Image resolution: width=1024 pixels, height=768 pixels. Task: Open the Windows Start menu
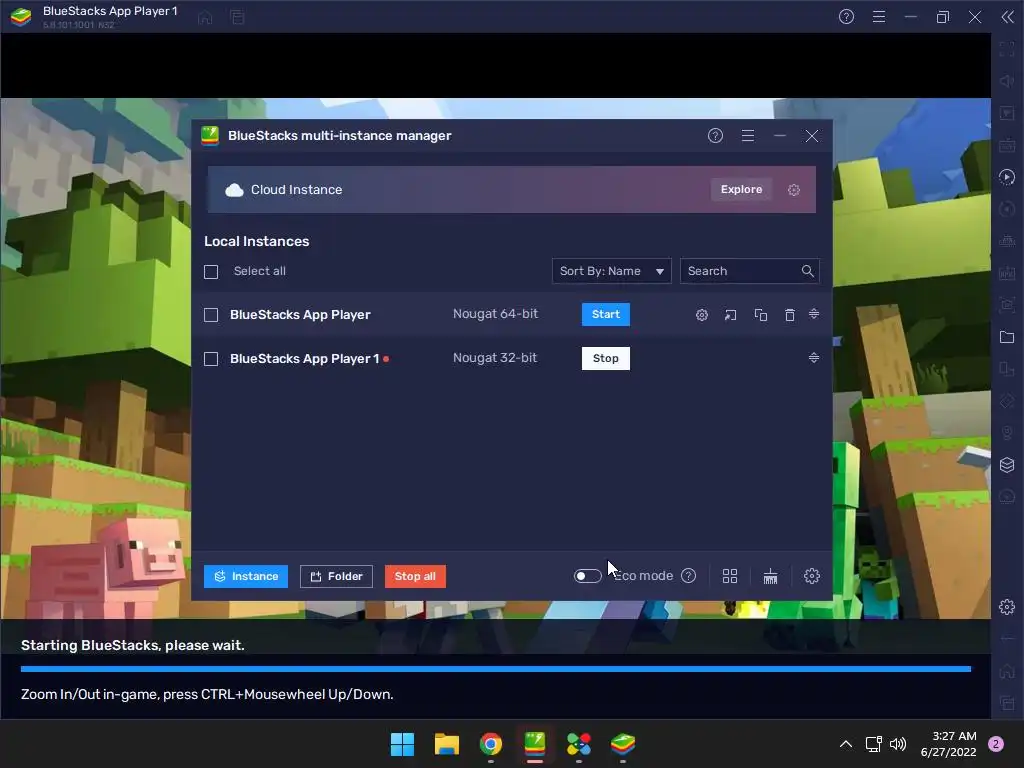[x=402, y=744]
